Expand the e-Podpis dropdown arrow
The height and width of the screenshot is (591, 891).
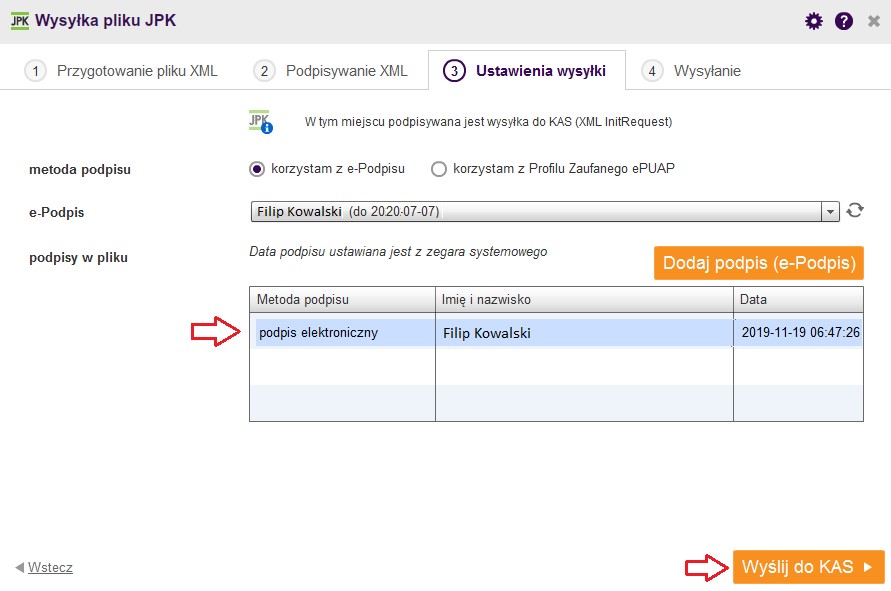[x=830, y=212]
